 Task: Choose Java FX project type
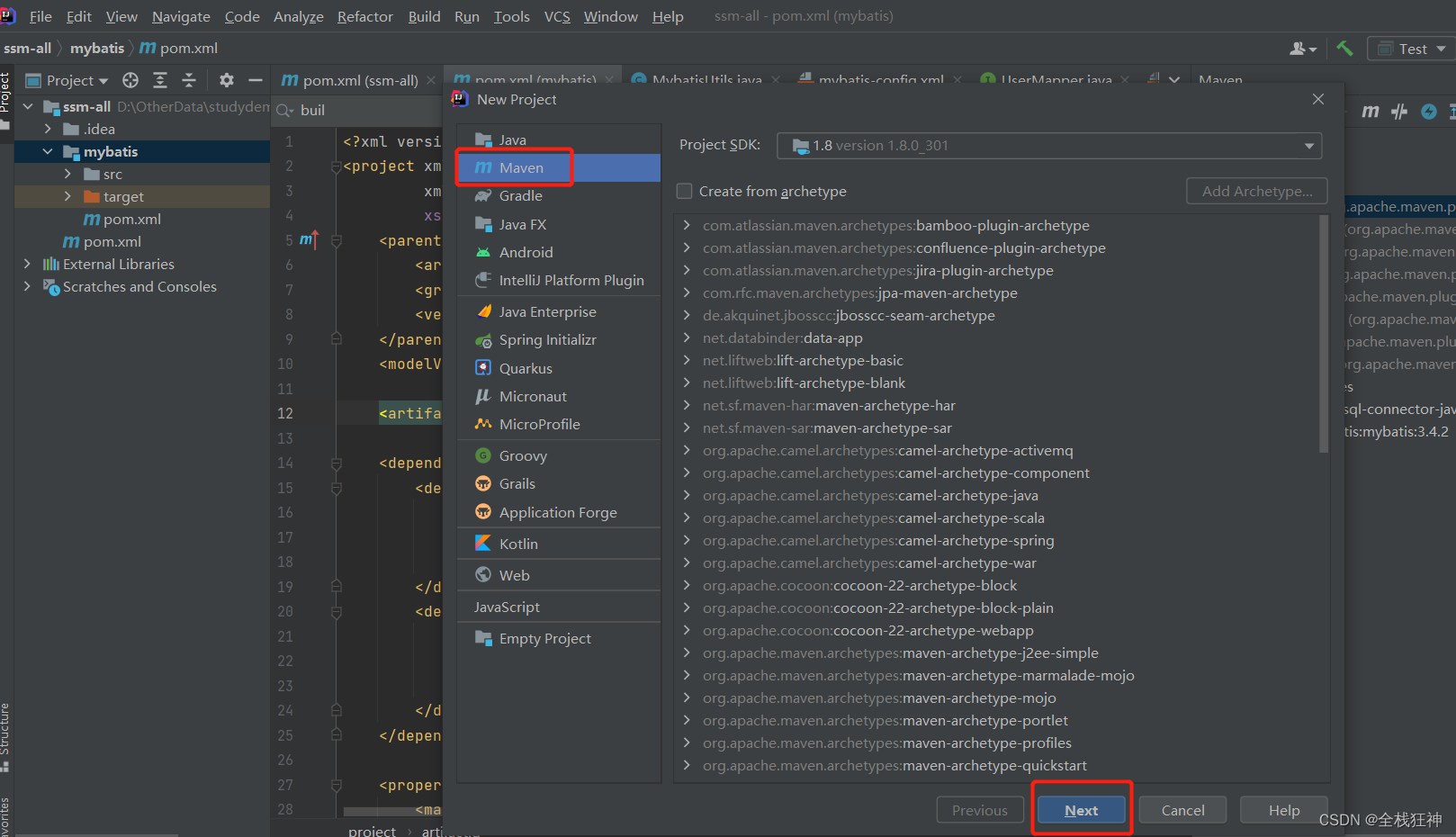click(x=559, y=224)
